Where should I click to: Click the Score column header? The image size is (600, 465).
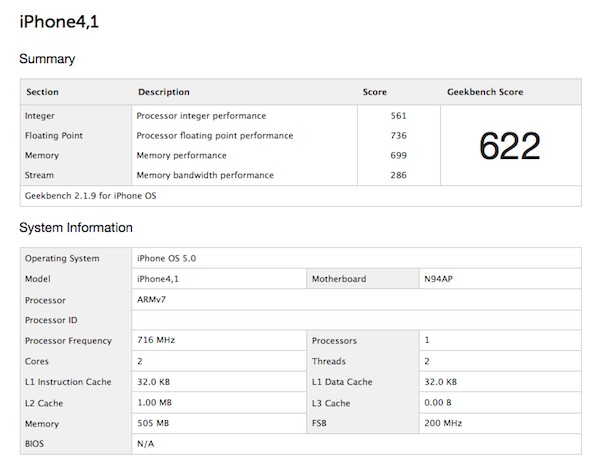375,92
